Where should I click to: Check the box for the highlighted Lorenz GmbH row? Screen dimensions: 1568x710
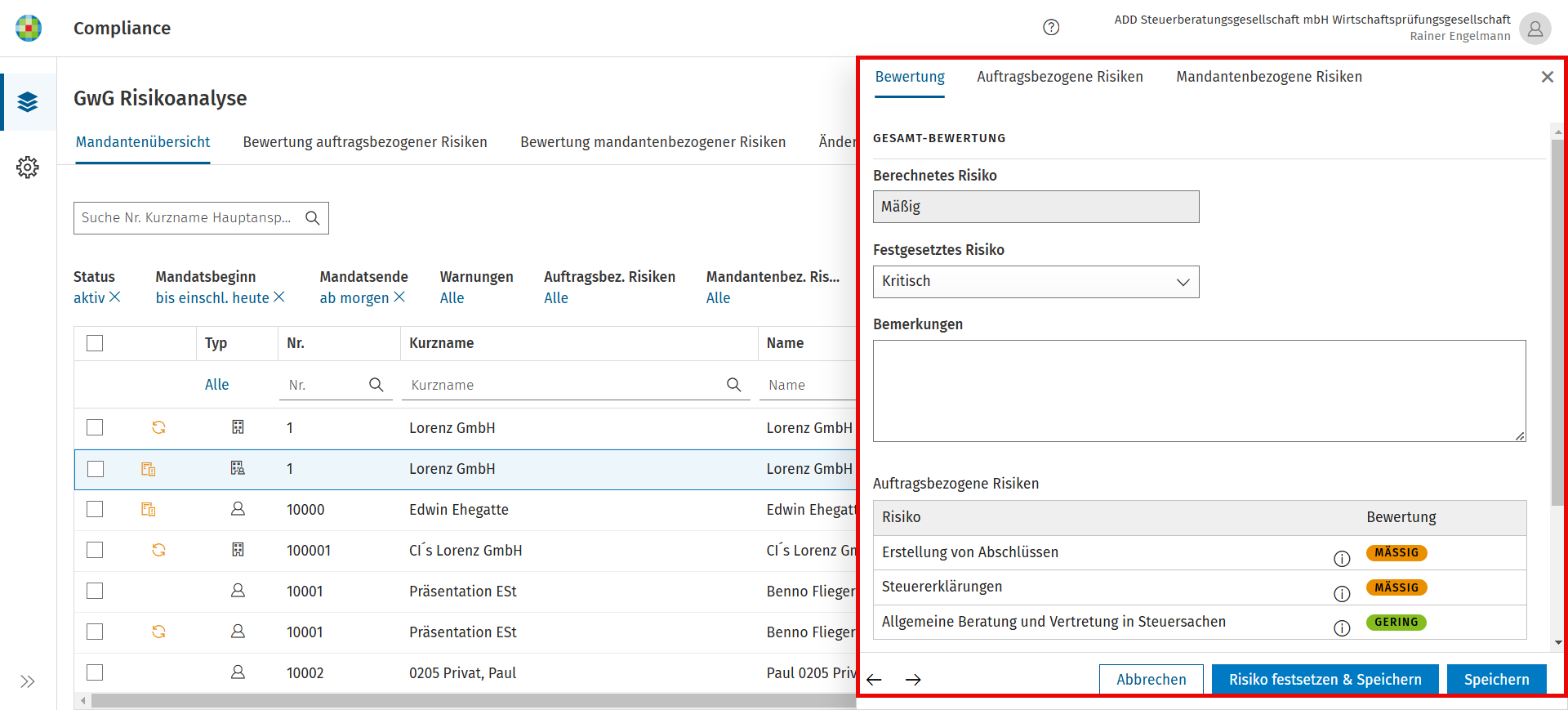95,469
